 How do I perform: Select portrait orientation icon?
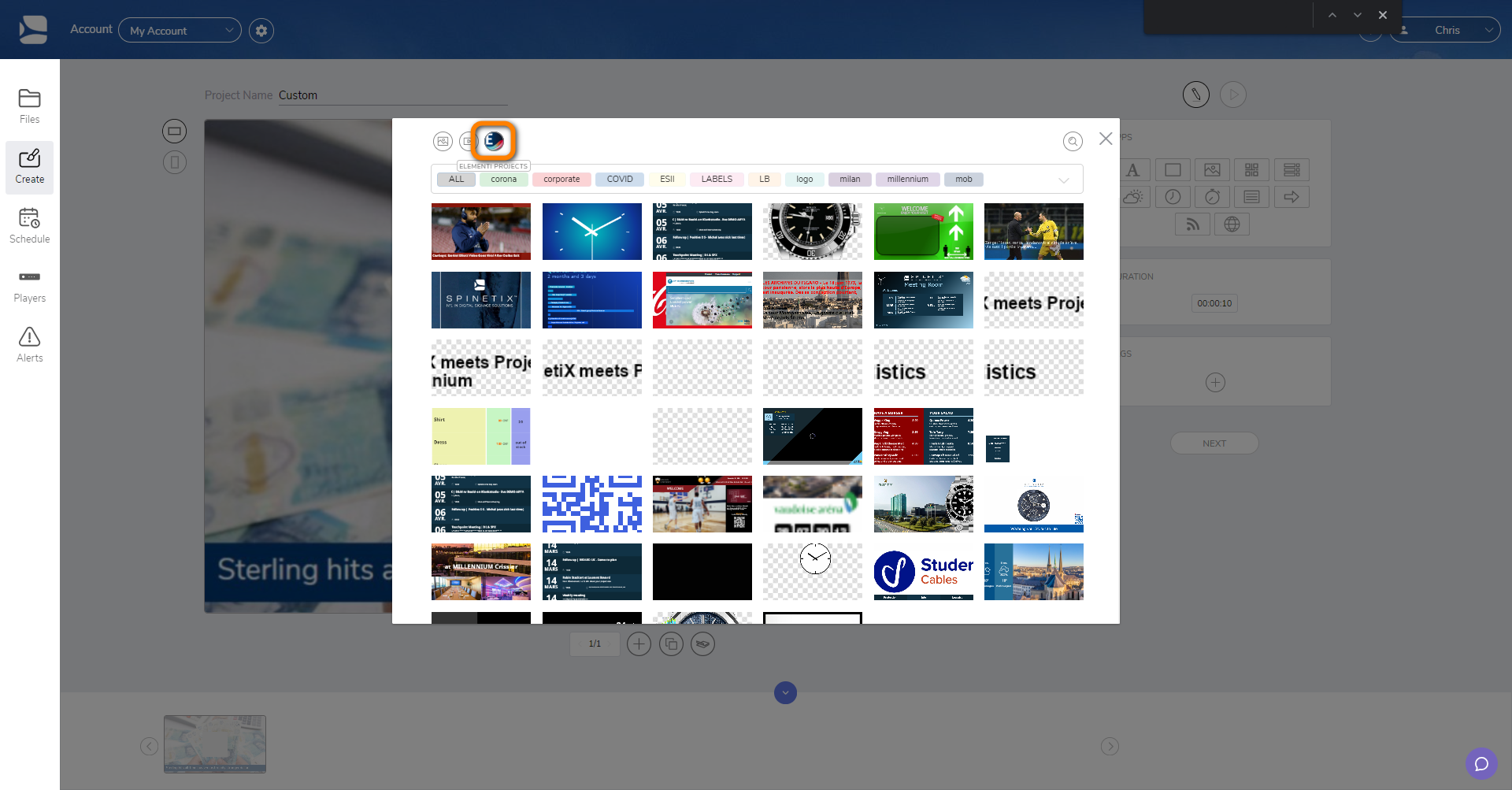(x=175, y=162)
